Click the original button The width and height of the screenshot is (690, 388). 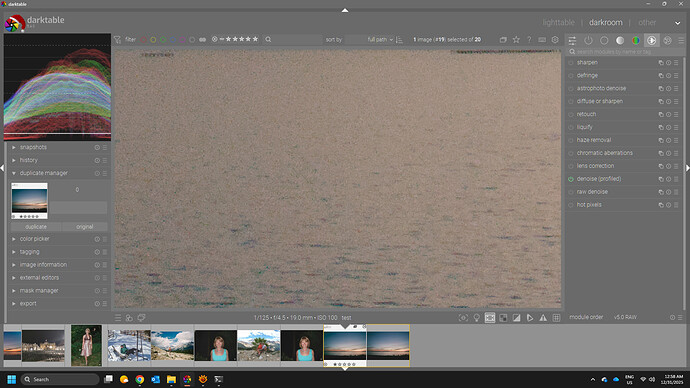tap(84, 227)
